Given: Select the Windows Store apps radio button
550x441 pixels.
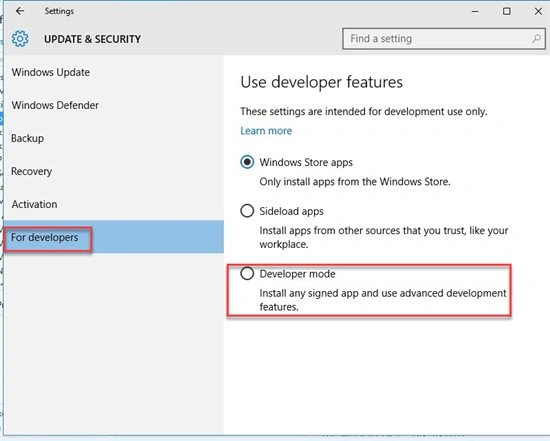Looking at the screenshot, I should point(247,162).
